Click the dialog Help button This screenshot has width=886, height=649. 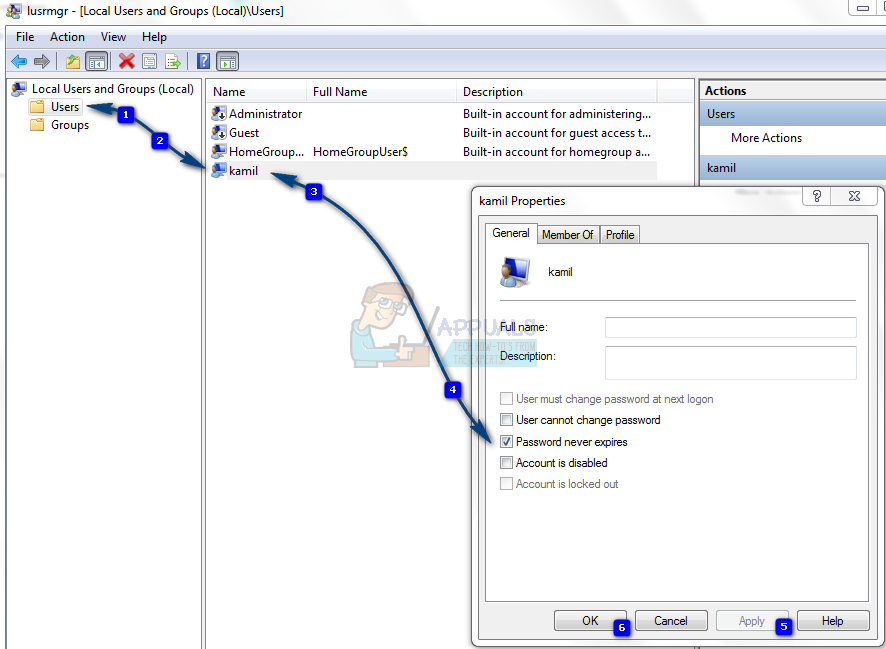tap(832, 621)
